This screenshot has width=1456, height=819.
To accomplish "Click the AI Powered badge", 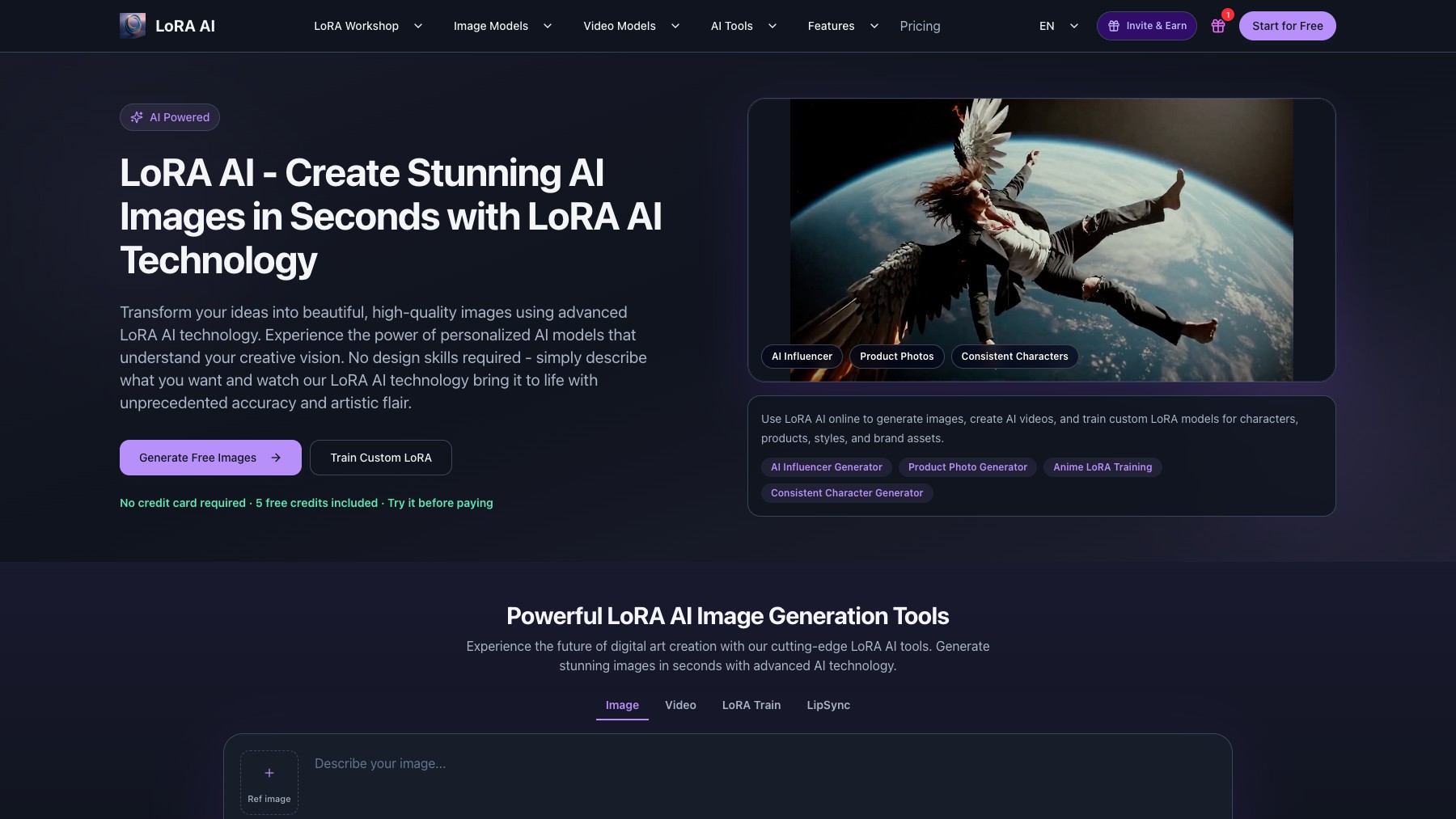I will 170,117.
